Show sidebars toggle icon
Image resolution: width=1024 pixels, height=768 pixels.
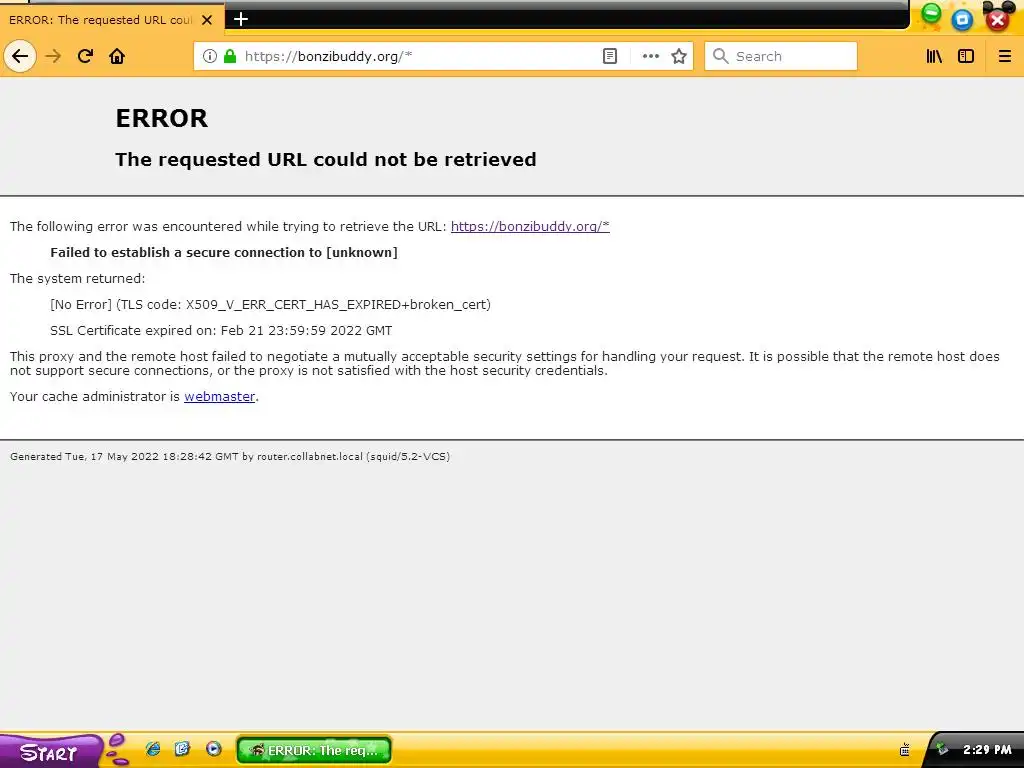click(x=966, y=56)
